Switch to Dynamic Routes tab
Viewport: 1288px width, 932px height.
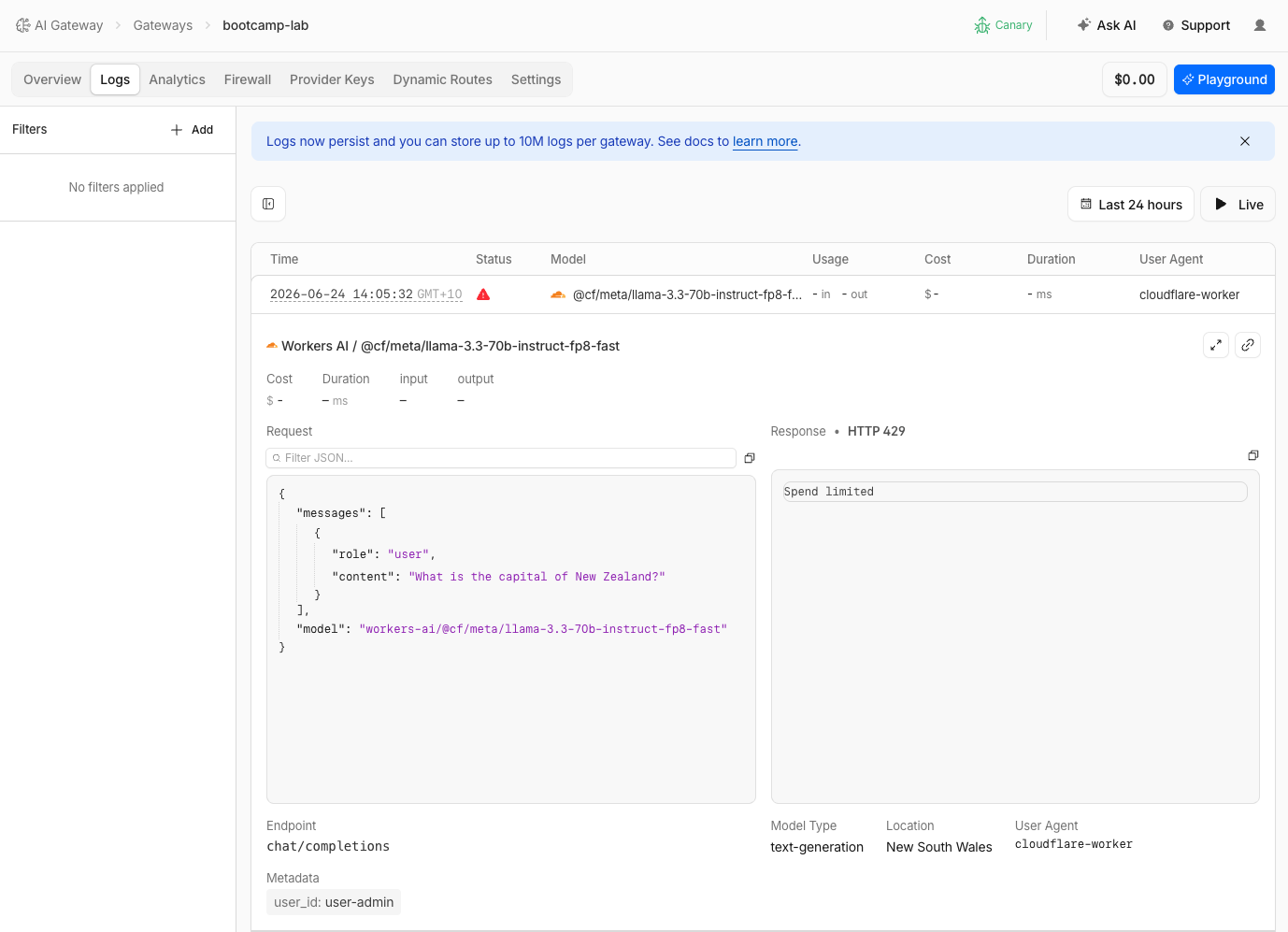443,79
